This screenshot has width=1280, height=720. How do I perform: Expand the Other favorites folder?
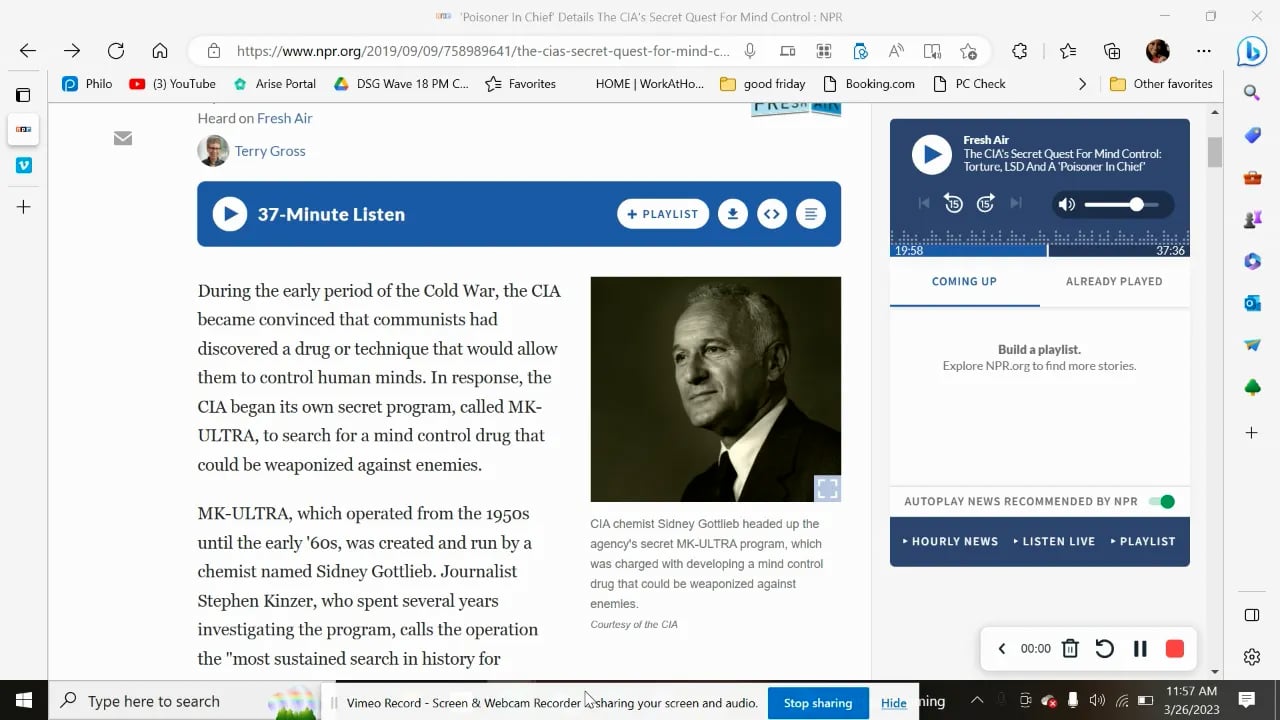tap(1161, 84)
